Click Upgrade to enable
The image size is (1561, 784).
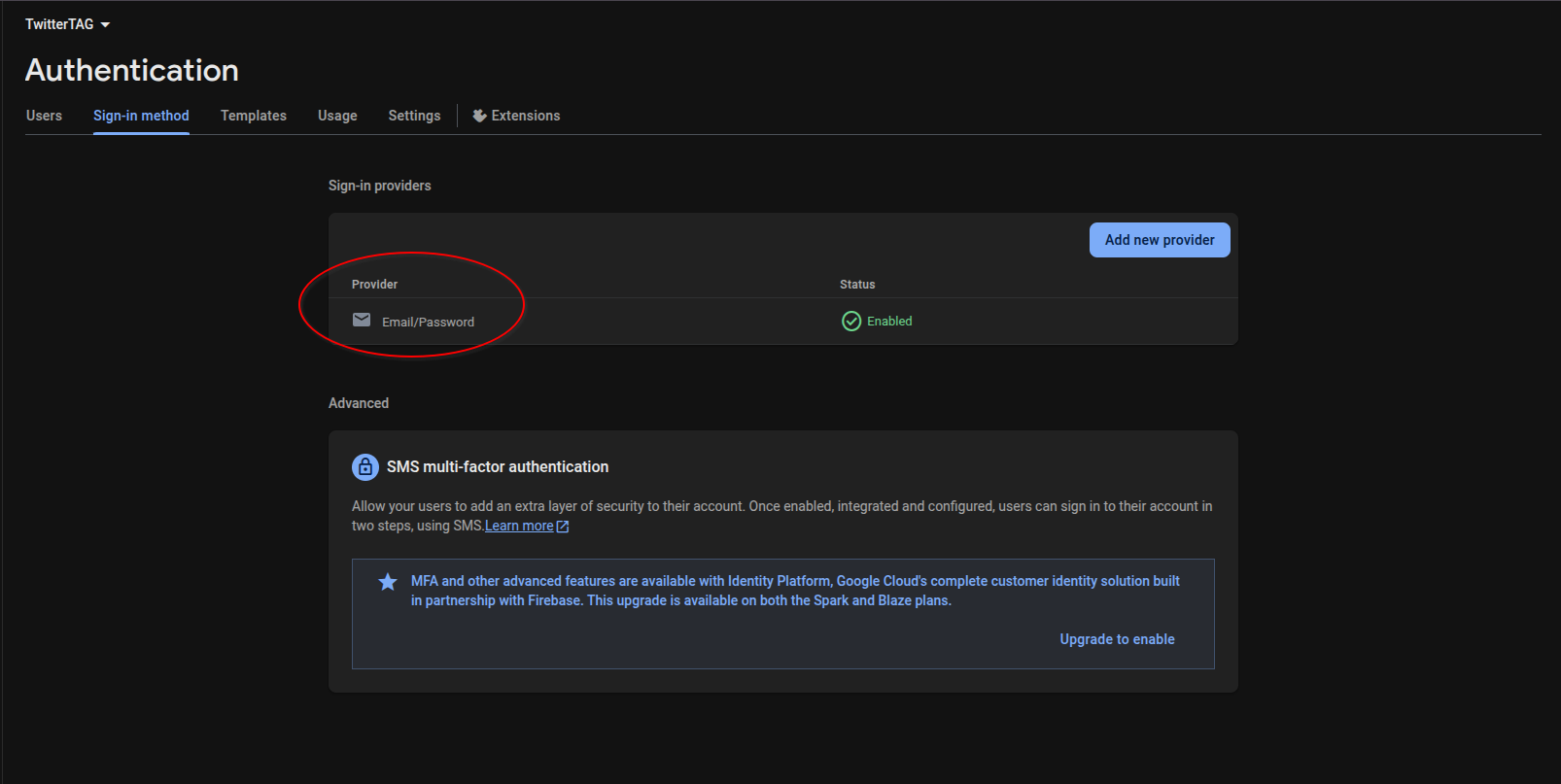(1117, 639)
